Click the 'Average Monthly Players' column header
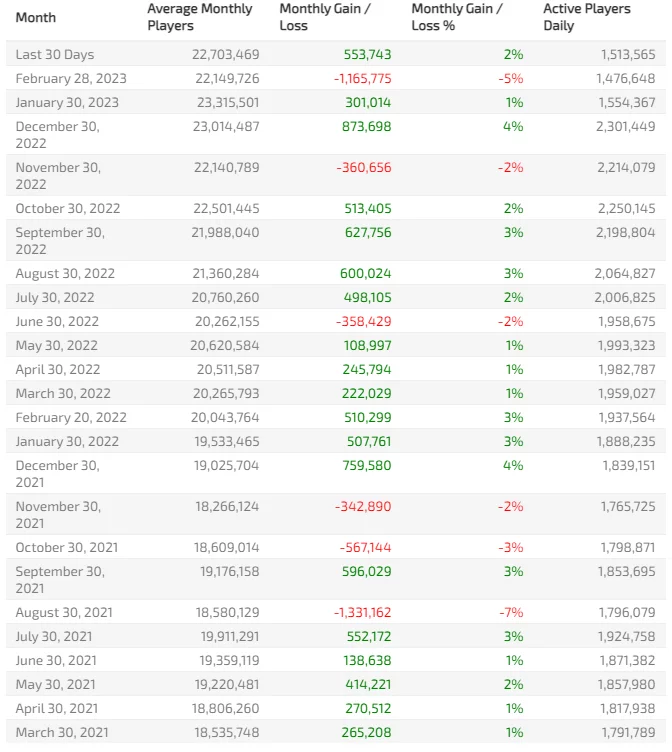Image resolution: width=672 pixels, height=752 pixels. click(x=200, y=17)
